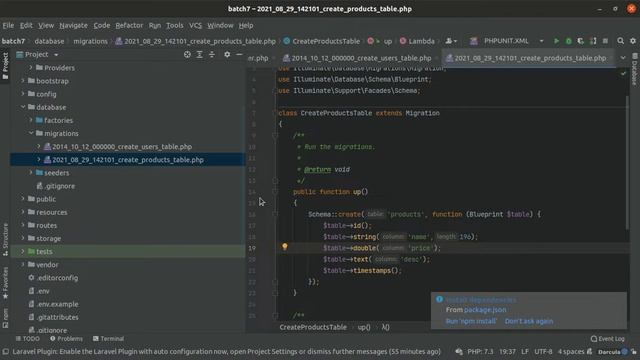Open the Problems tool window button
Screen dimensions: 640x360
pyautogui.click(x=66, y=339)
